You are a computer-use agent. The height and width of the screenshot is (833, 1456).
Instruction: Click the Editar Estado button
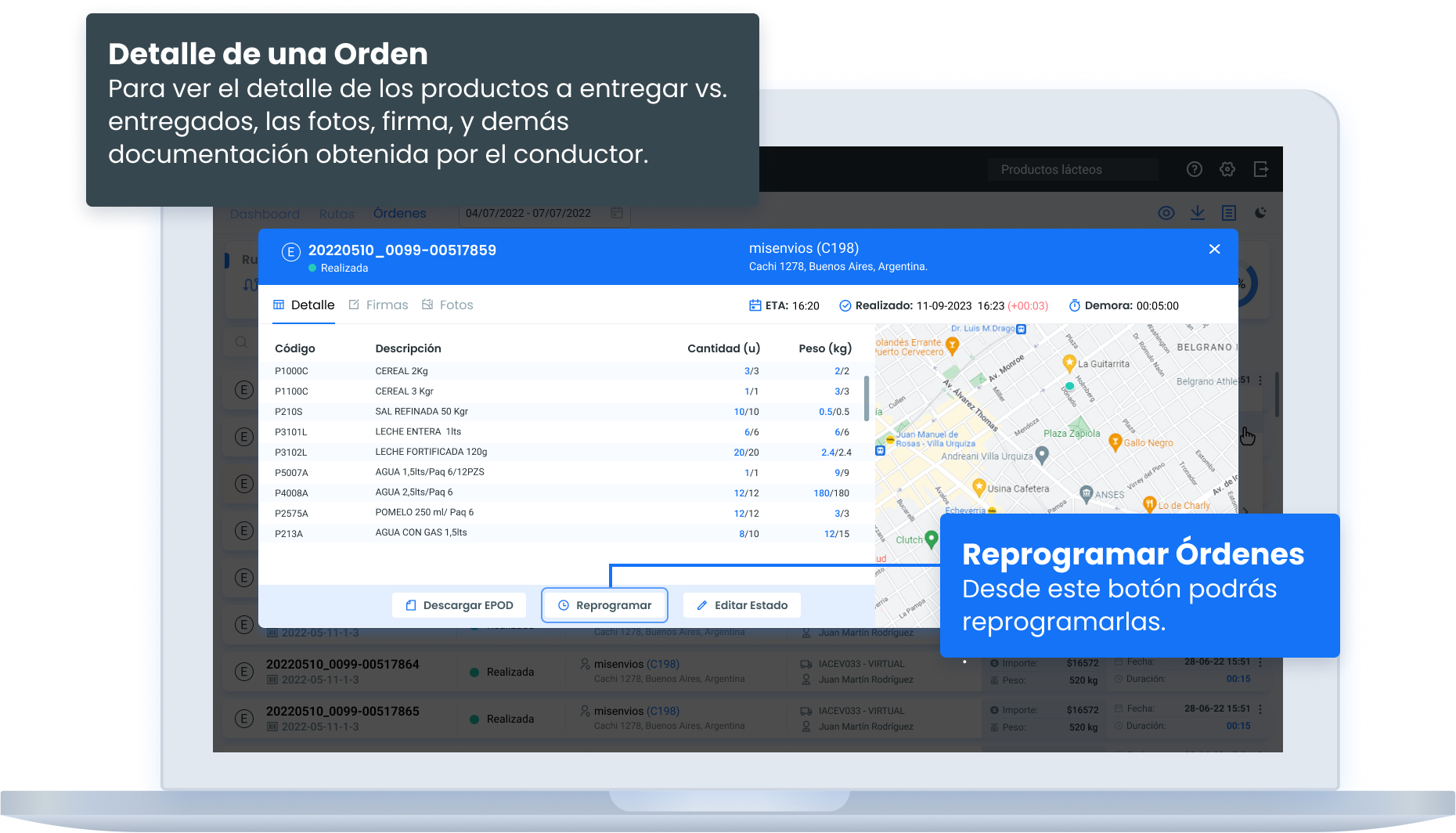point(741,605)
